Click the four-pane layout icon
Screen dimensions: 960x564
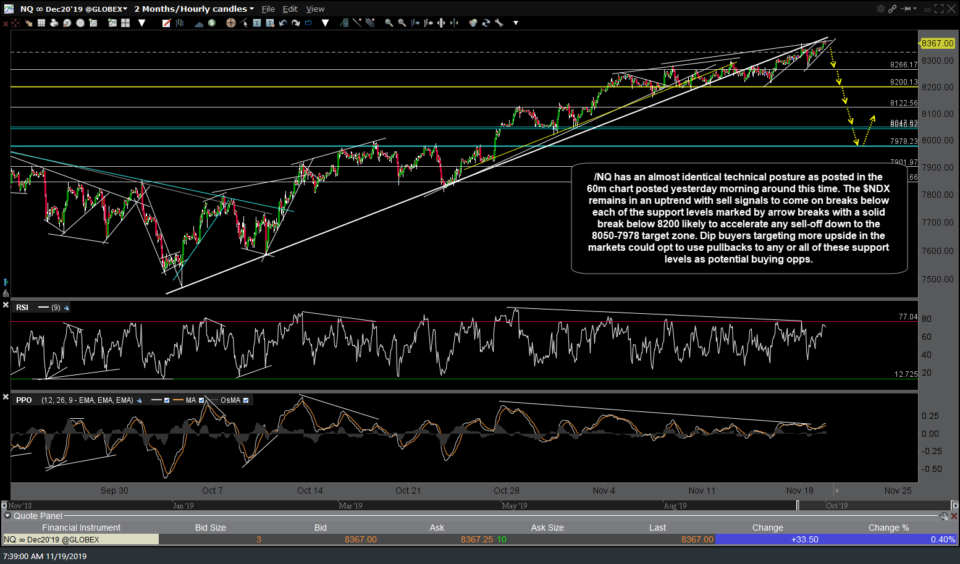pyautogui.click(x=126, y=23)
